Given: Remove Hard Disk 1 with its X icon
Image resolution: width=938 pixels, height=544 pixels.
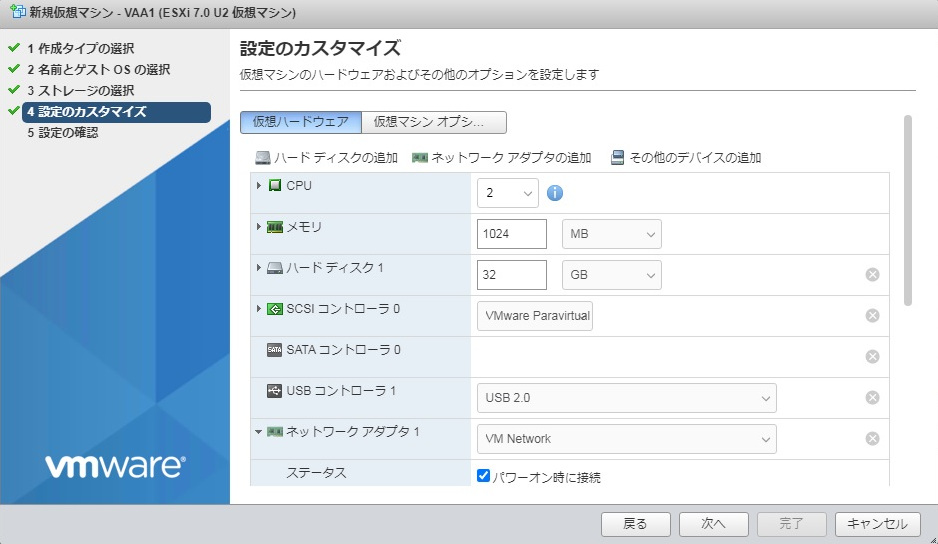Looking at the screenshot, I should [x=872, y=275].
